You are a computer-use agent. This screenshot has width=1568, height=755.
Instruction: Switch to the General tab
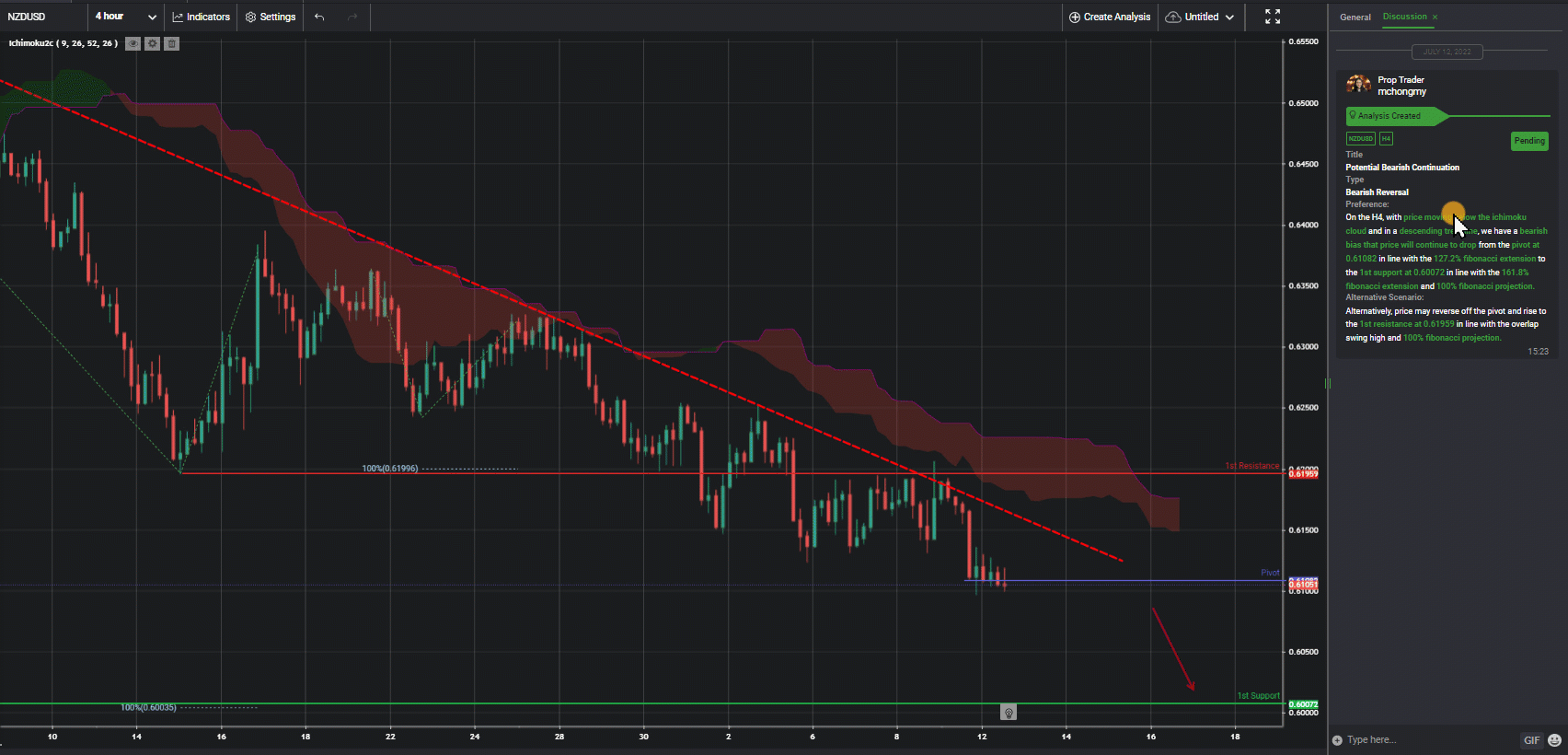point(1355,17)
